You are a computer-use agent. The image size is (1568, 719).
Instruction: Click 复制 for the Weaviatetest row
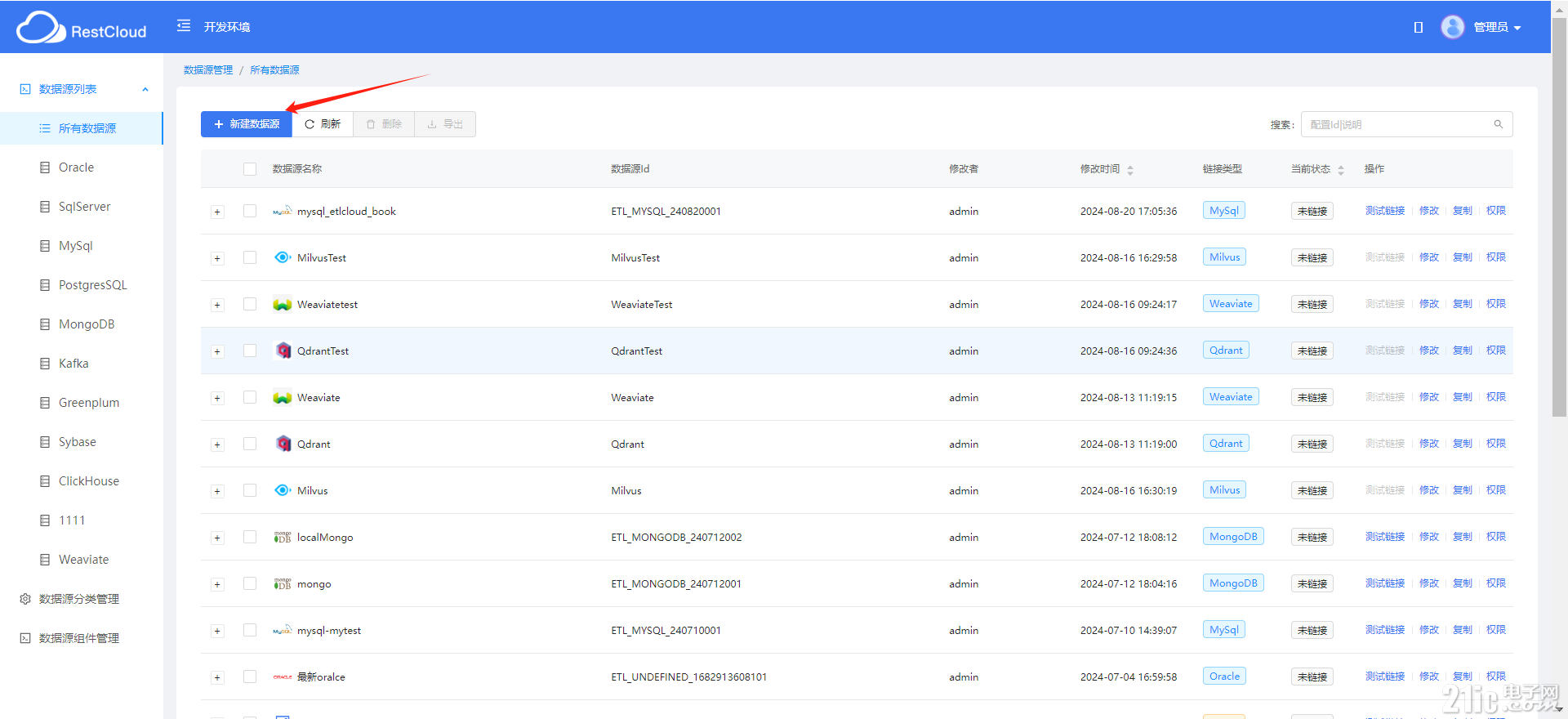pos(1463,304)
